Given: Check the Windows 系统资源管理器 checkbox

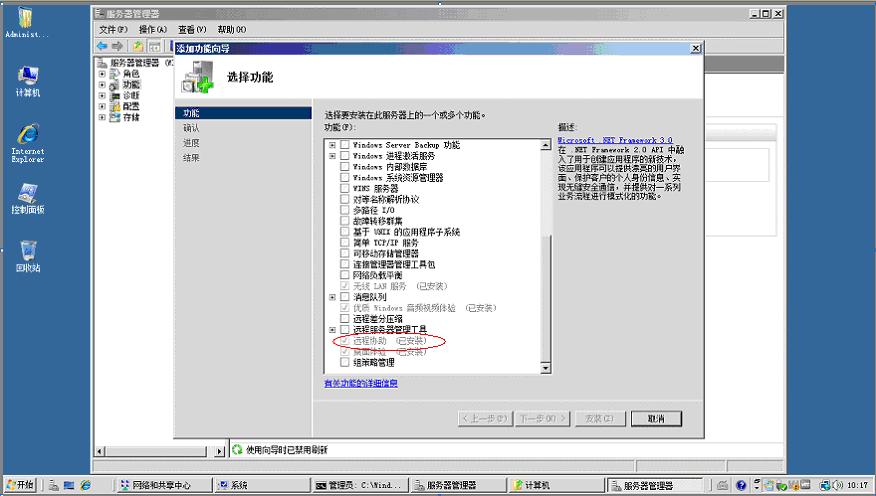Looking at the screenshot, I should pos(345,178).
